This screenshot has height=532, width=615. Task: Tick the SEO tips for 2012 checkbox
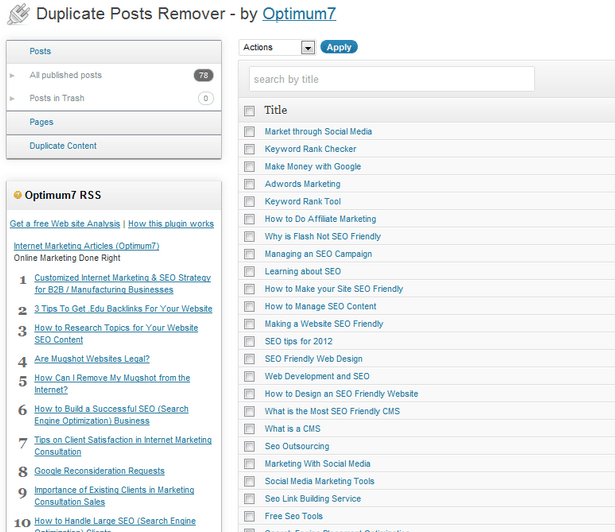point(249,341)
